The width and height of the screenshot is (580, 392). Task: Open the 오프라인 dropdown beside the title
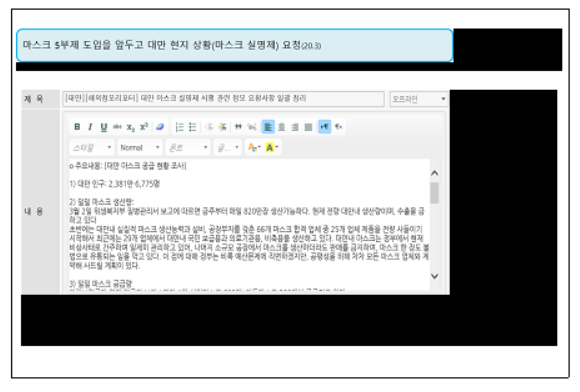(x=419, y=99)
